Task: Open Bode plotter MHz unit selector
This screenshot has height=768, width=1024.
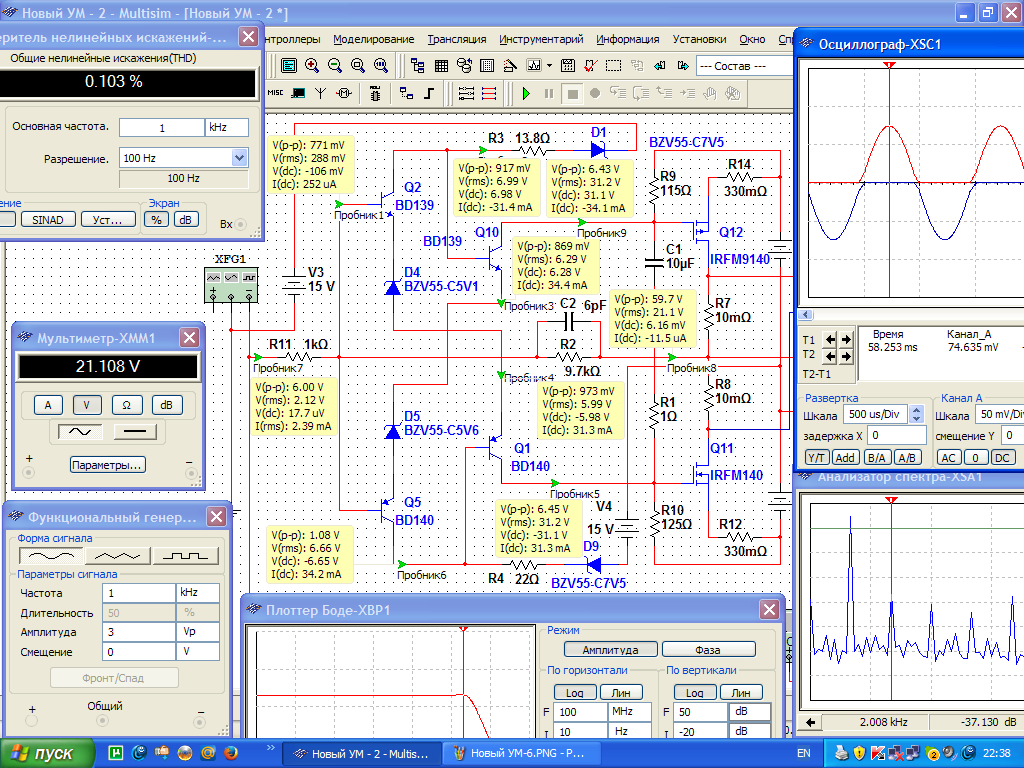Action: pyautogui.click(x=630, y=711)
